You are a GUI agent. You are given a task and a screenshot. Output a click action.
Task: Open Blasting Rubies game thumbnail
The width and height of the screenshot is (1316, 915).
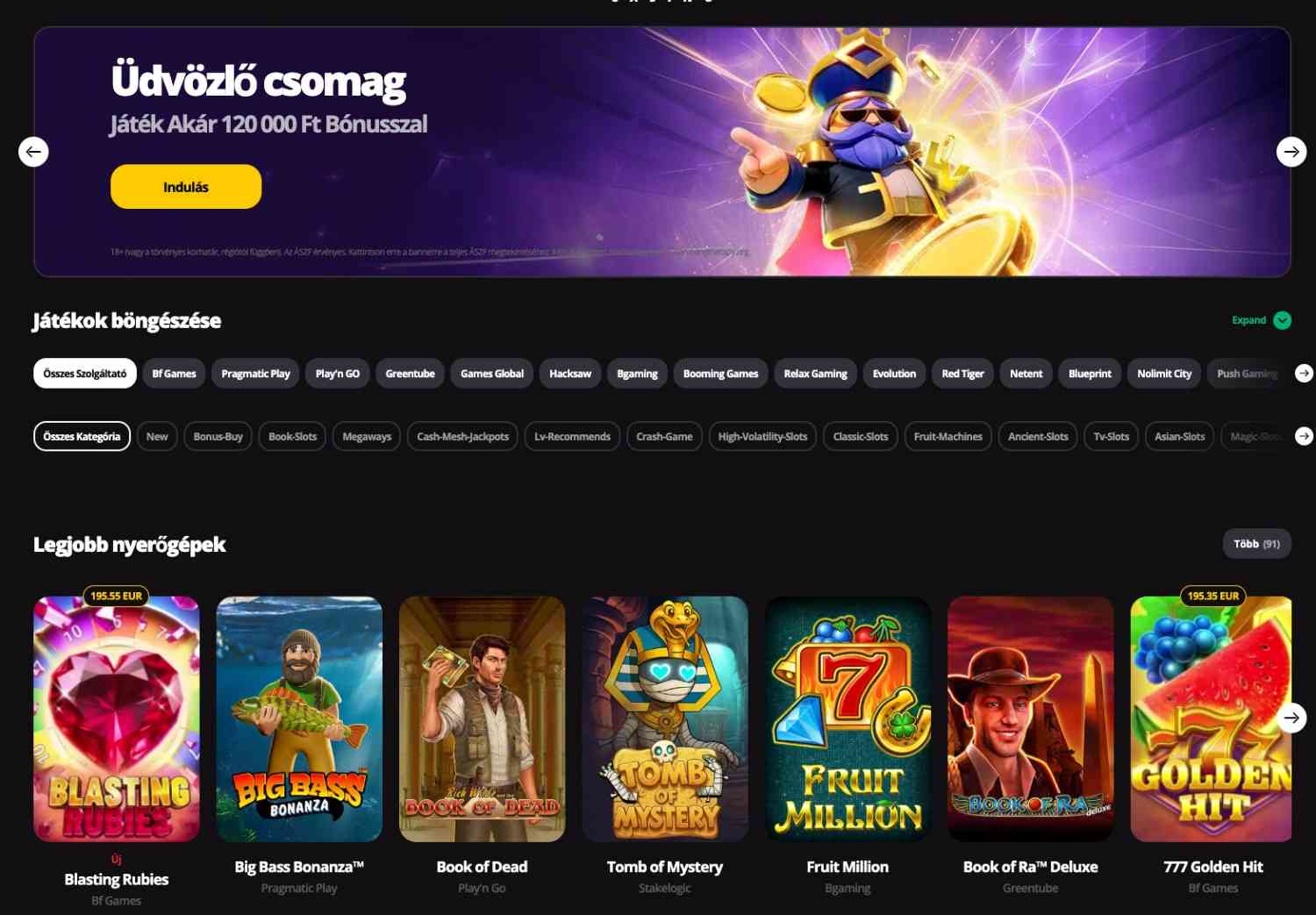point(117,719)
